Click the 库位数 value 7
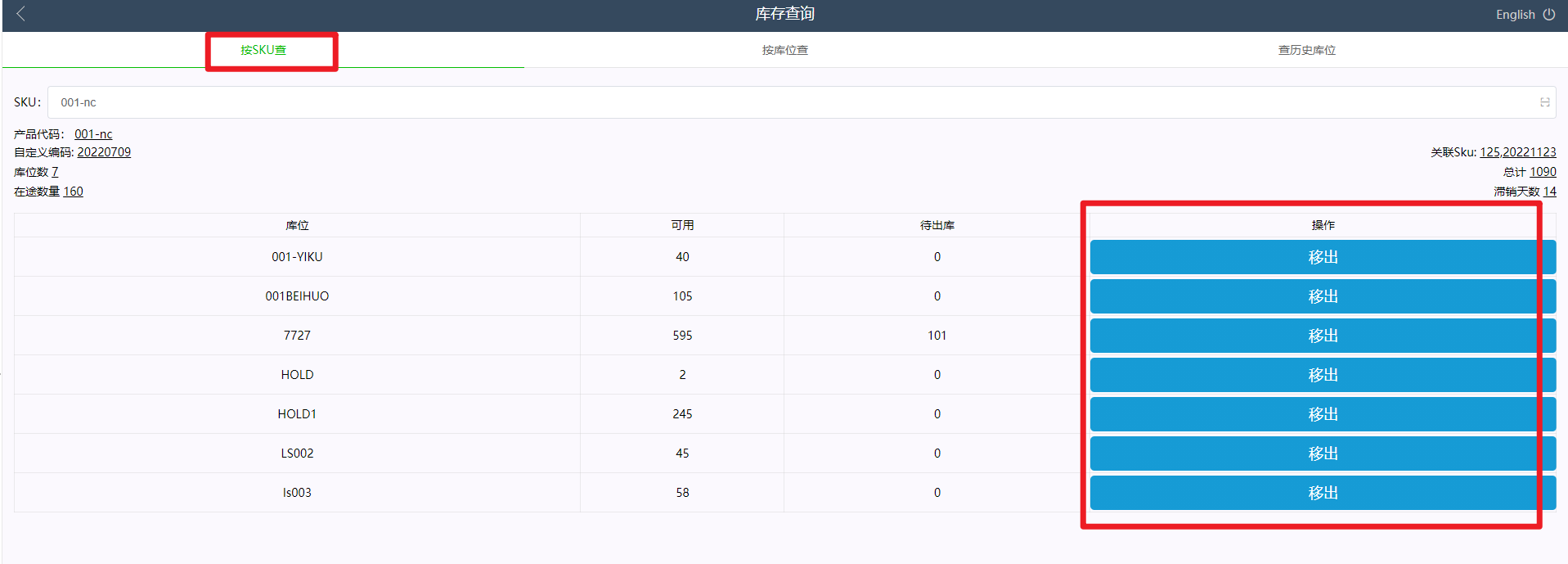The width and height of the screenshot is (1568, 564). click(x=55, y=172)
